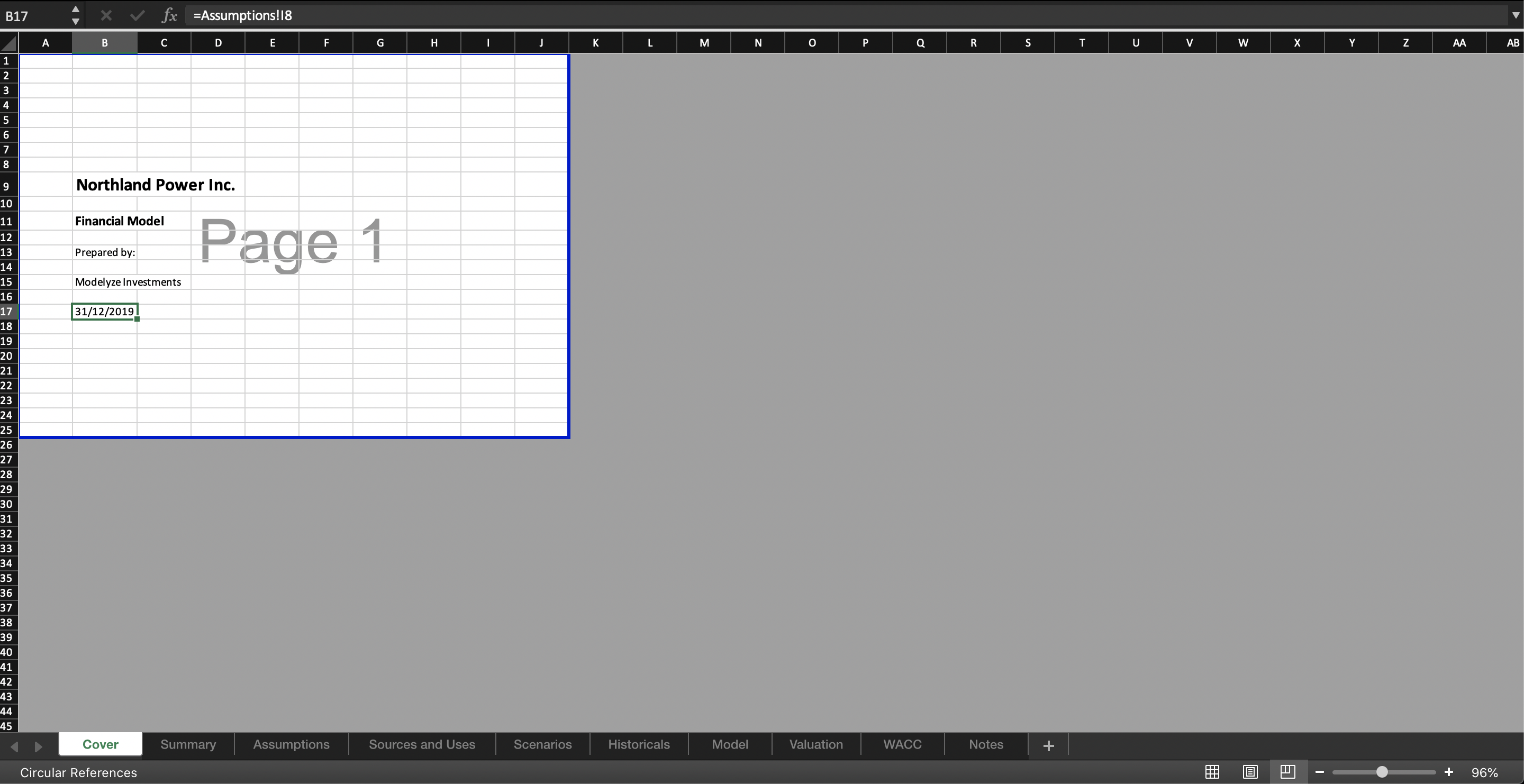
Task: Switch to the Scenarios sheet
Action: click(542, 744)
